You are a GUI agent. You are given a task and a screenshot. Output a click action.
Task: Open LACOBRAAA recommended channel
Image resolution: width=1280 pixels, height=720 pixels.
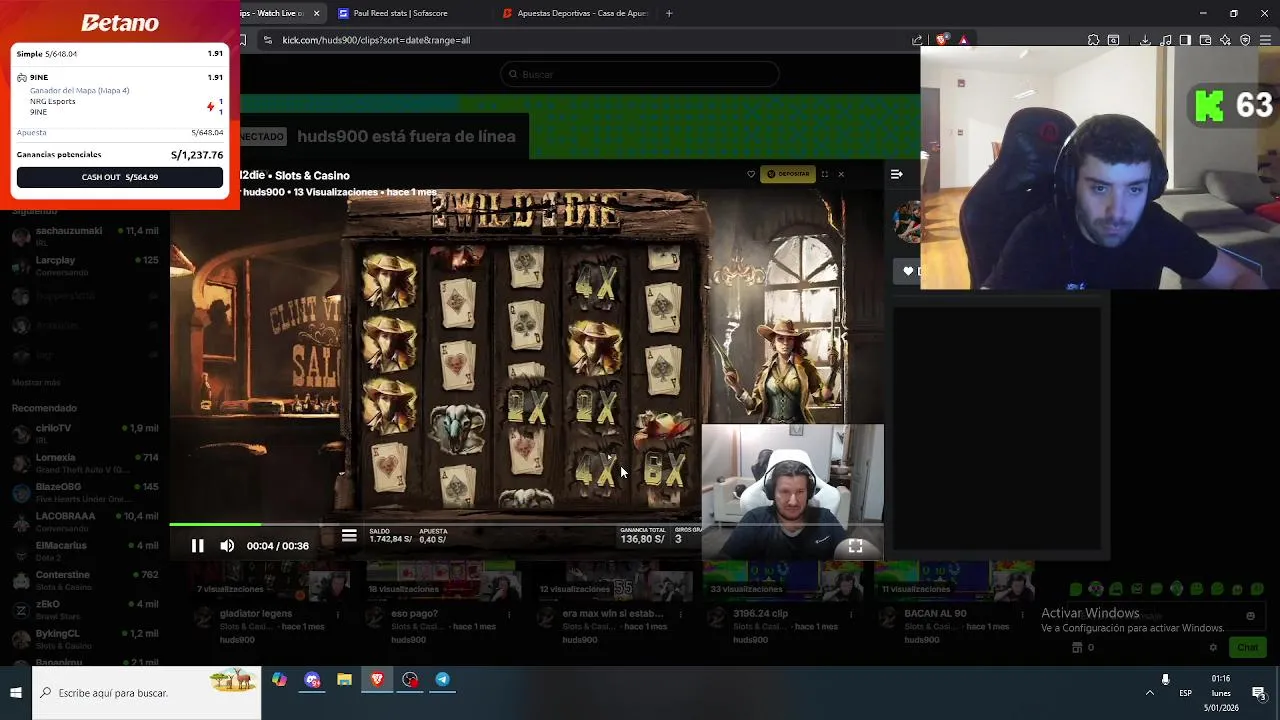point(85,521)
